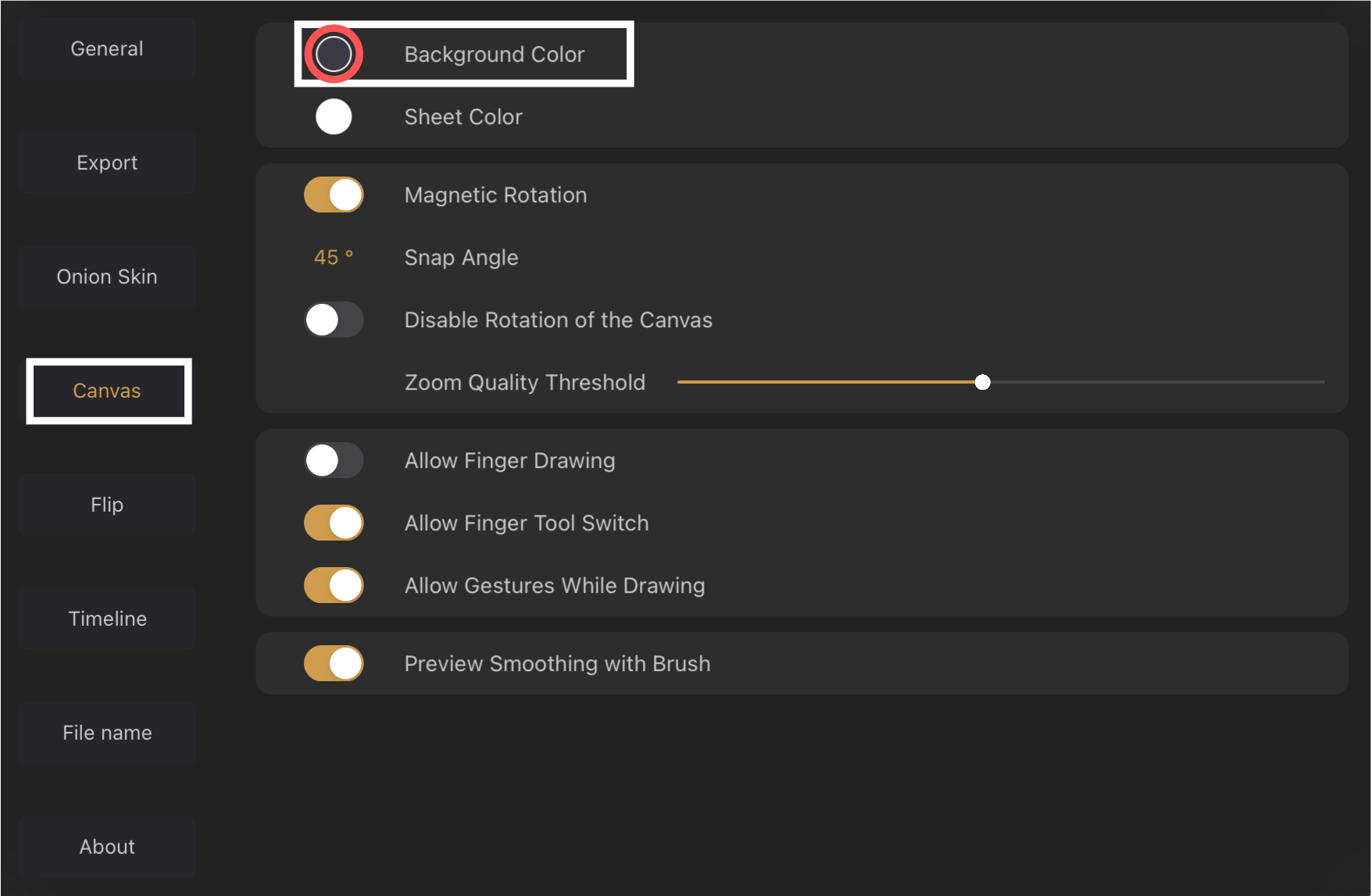Click the Sheet Color label
This screenshot has width=1371, height=896.
pyautogui.click(x=463, y=116)
